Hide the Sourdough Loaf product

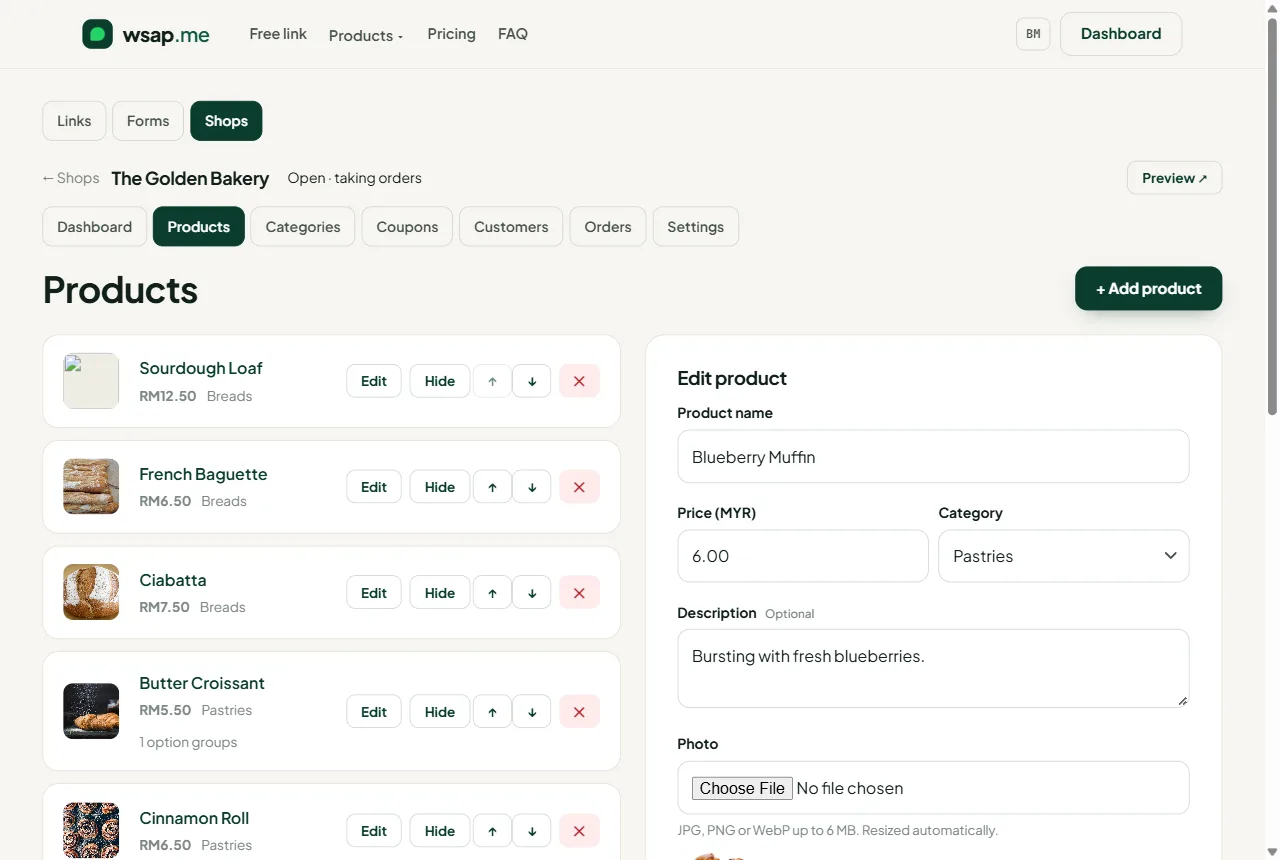pos(440,381)
